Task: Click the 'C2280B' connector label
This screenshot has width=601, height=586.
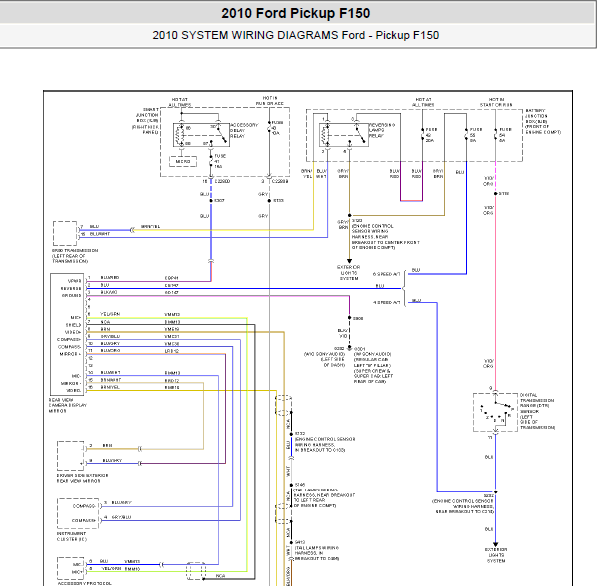Action: pyautogui.click(x=280, y=181)
